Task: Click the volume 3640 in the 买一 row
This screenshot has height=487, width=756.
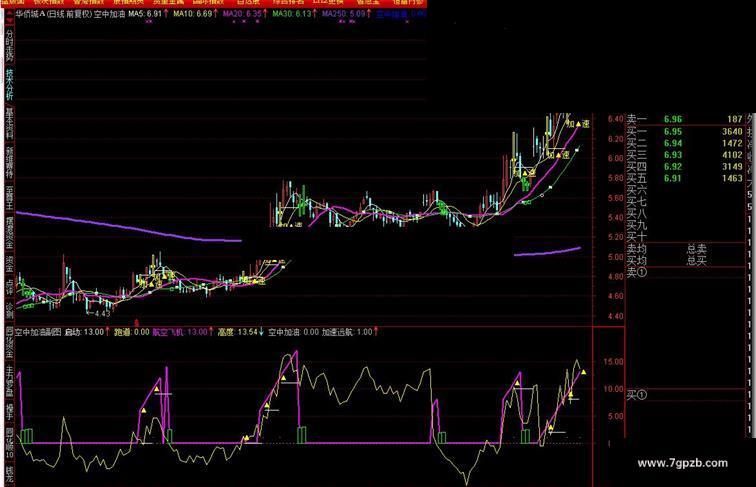Action: pyautogui.click(x=732, y=131)
